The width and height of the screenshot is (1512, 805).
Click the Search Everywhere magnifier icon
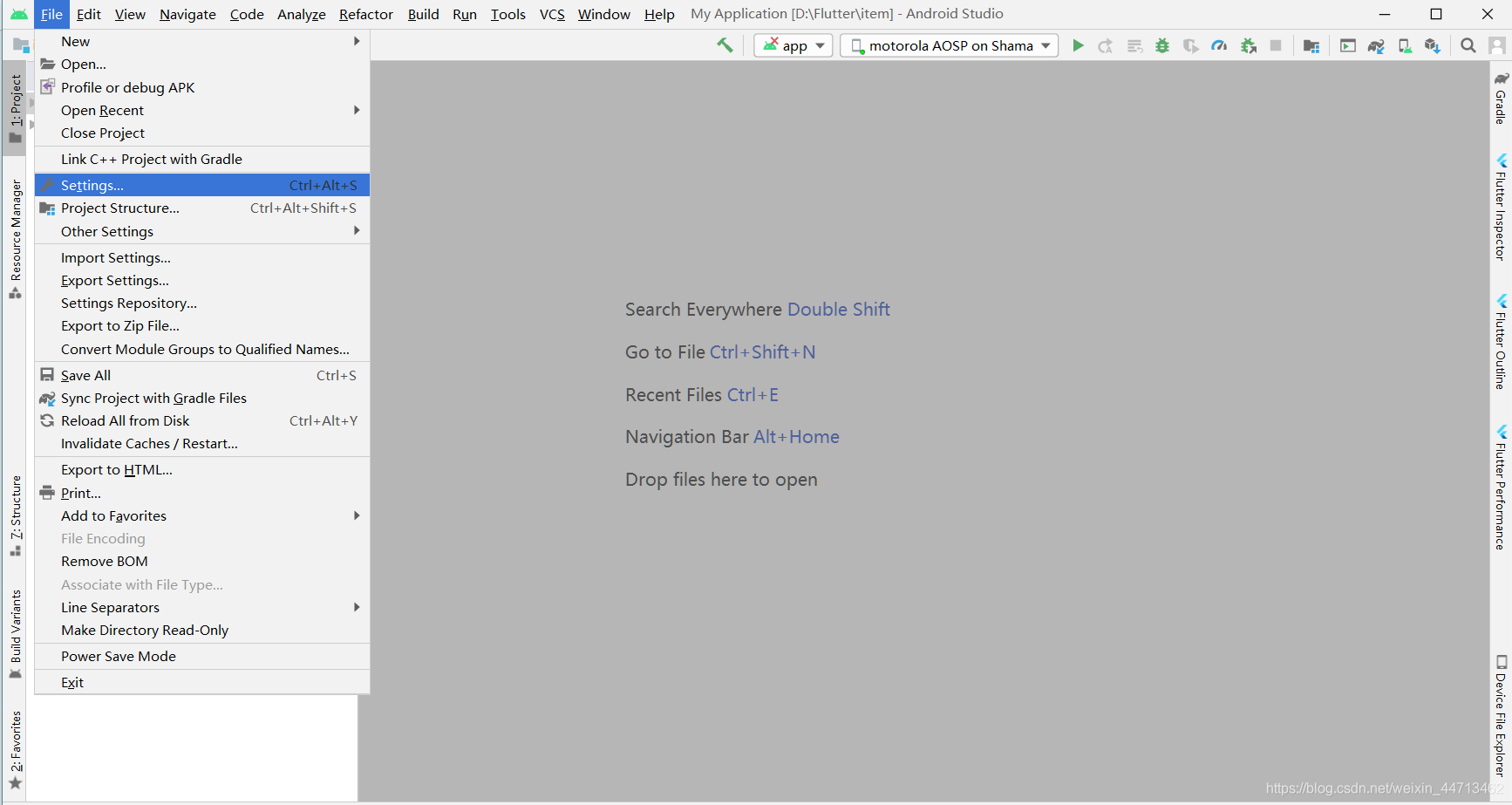coord(1468,45)
